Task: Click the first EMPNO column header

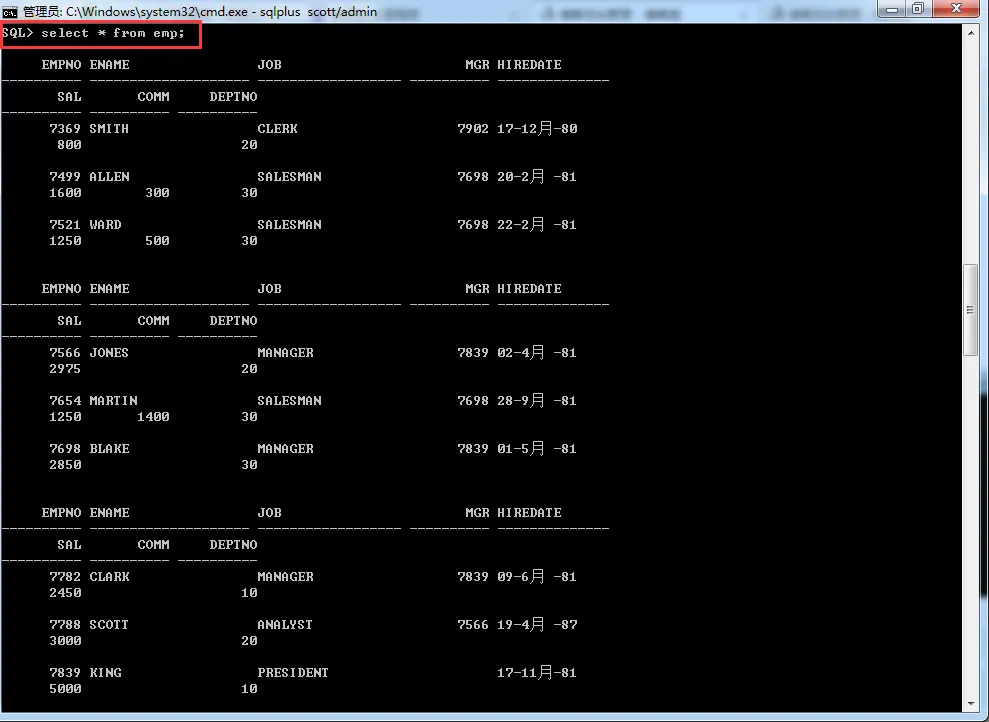Action: point(61,64)
